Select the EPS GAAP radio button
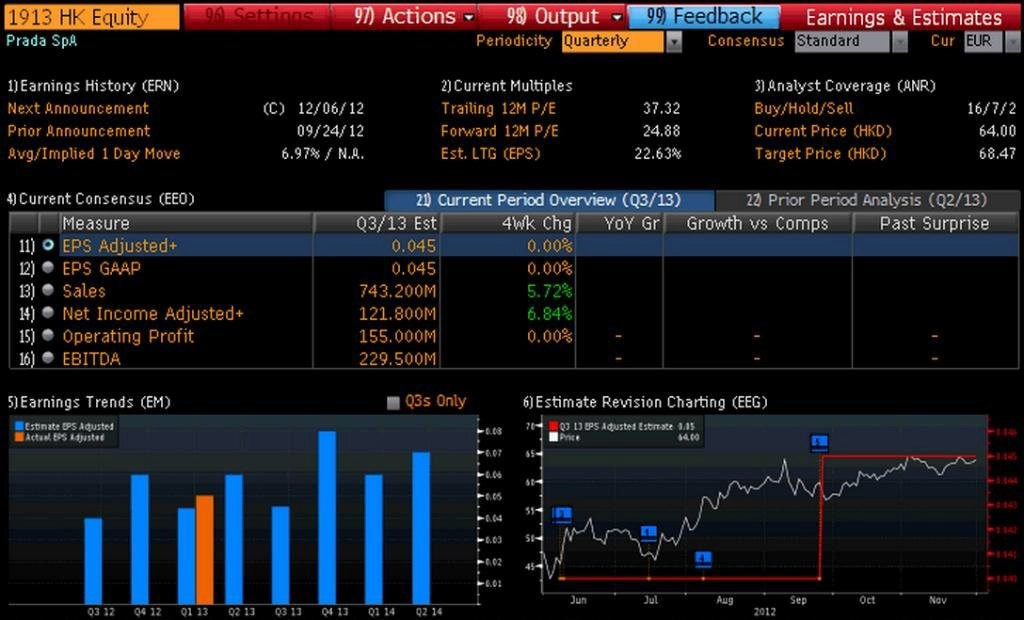Viewport: 1024px width, 620px height. (x=48, y=267)
